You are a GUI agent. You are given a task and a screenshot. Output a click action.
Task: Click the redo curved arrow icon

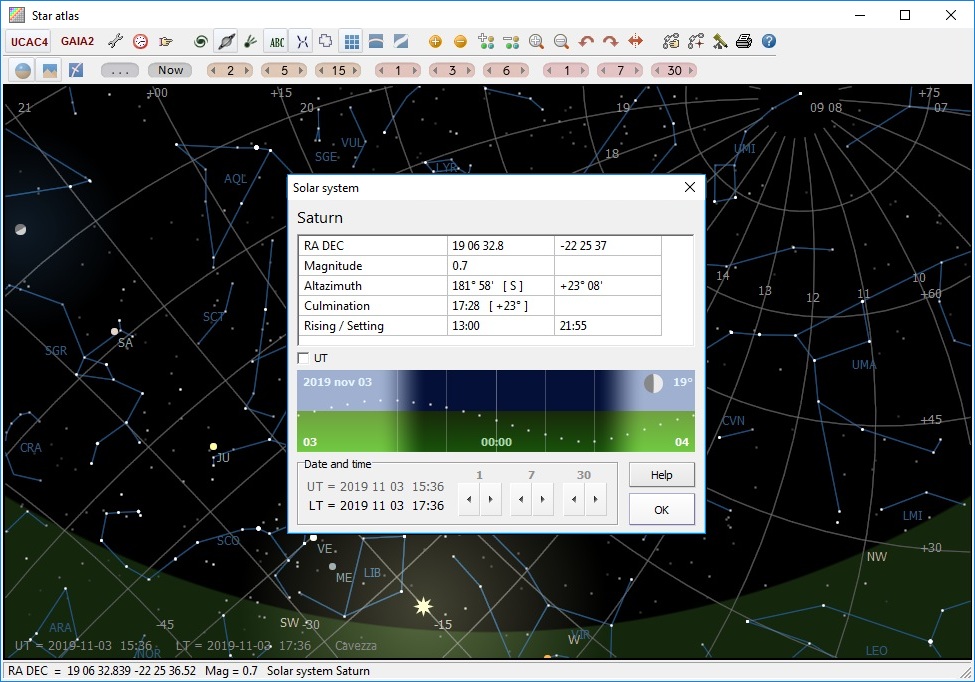click(611, 42)
